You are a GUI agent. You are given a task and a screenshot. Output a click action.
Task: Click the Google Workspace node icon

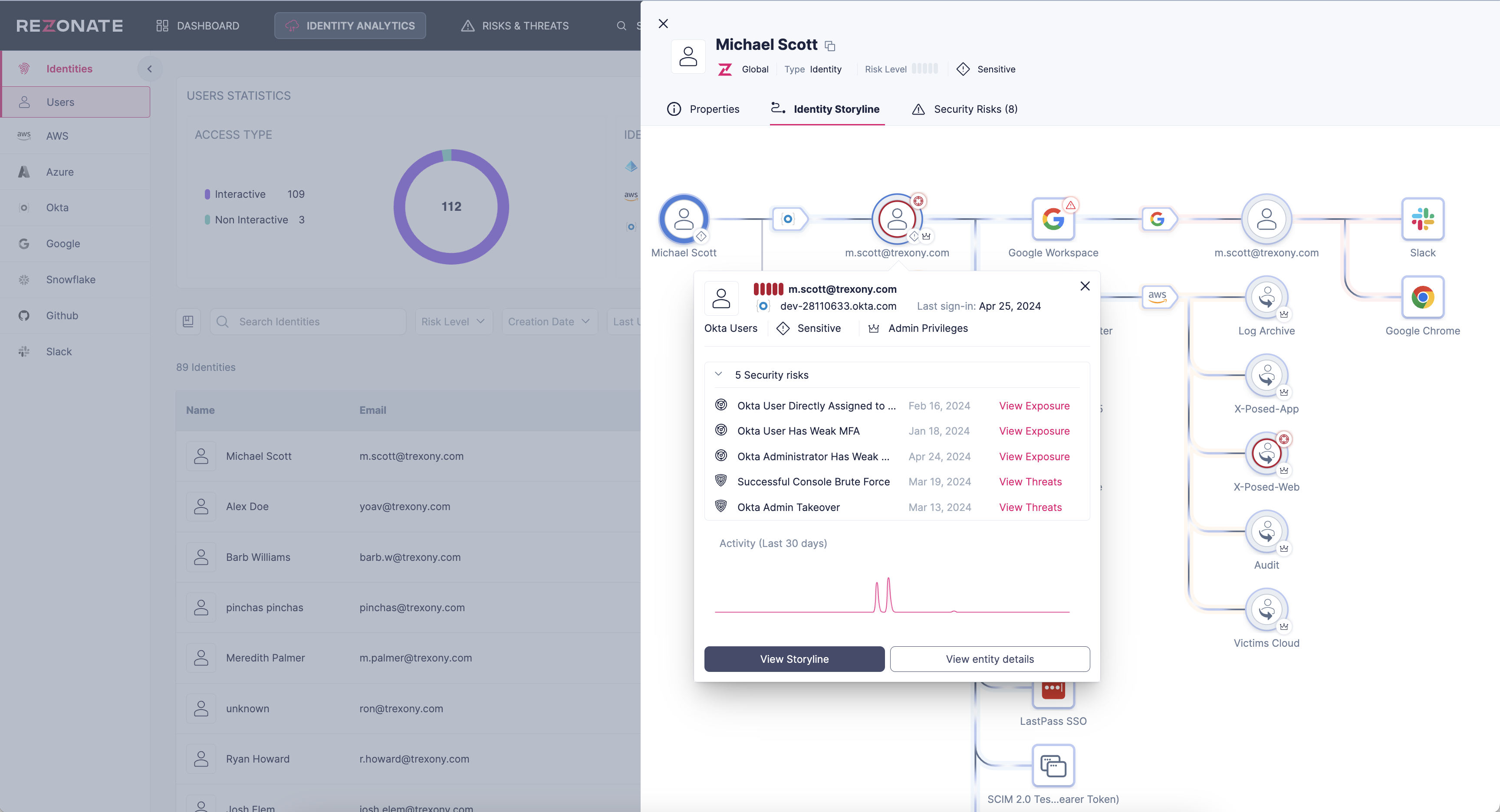[x=1053, y=219]
